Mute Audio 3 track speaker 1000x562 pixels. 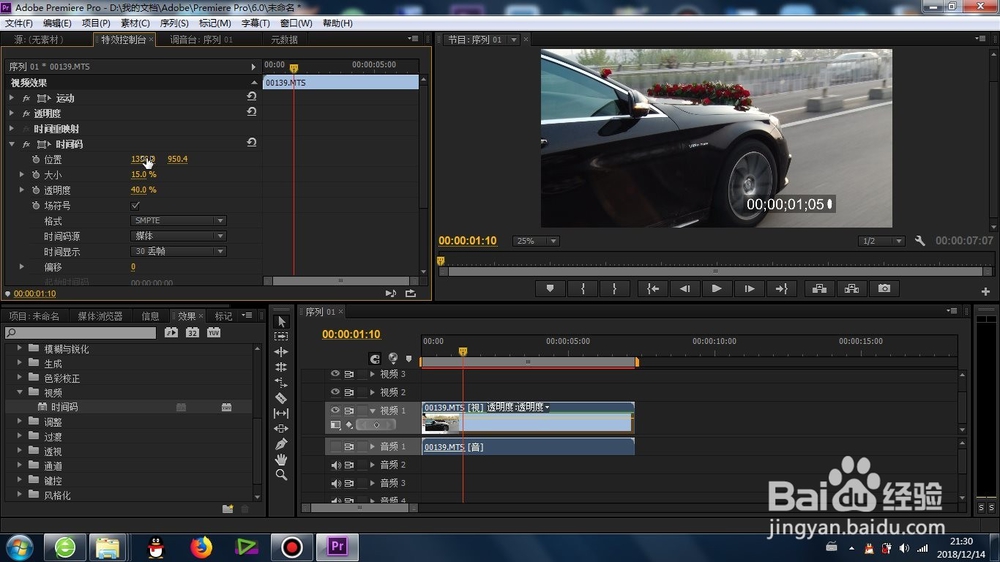click(x=335, y=483)
